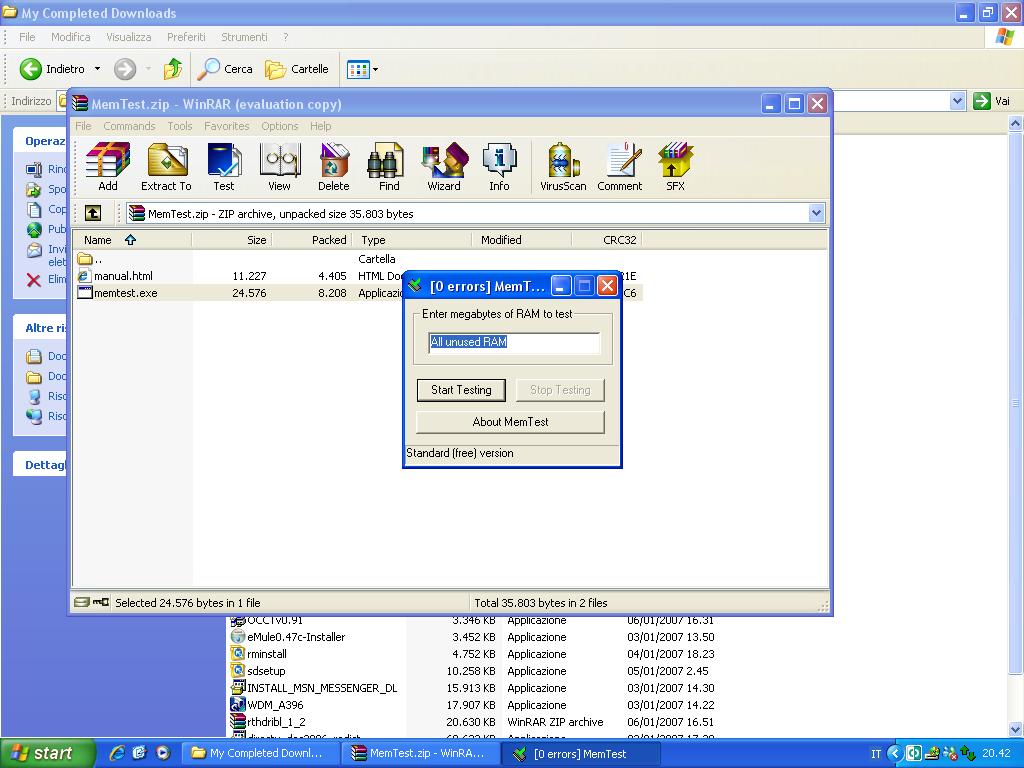Viewport: 1024px width, 768px height.
Task: Click the Add icon in WinRAR toolbar
Action: [x=108, y=166]
